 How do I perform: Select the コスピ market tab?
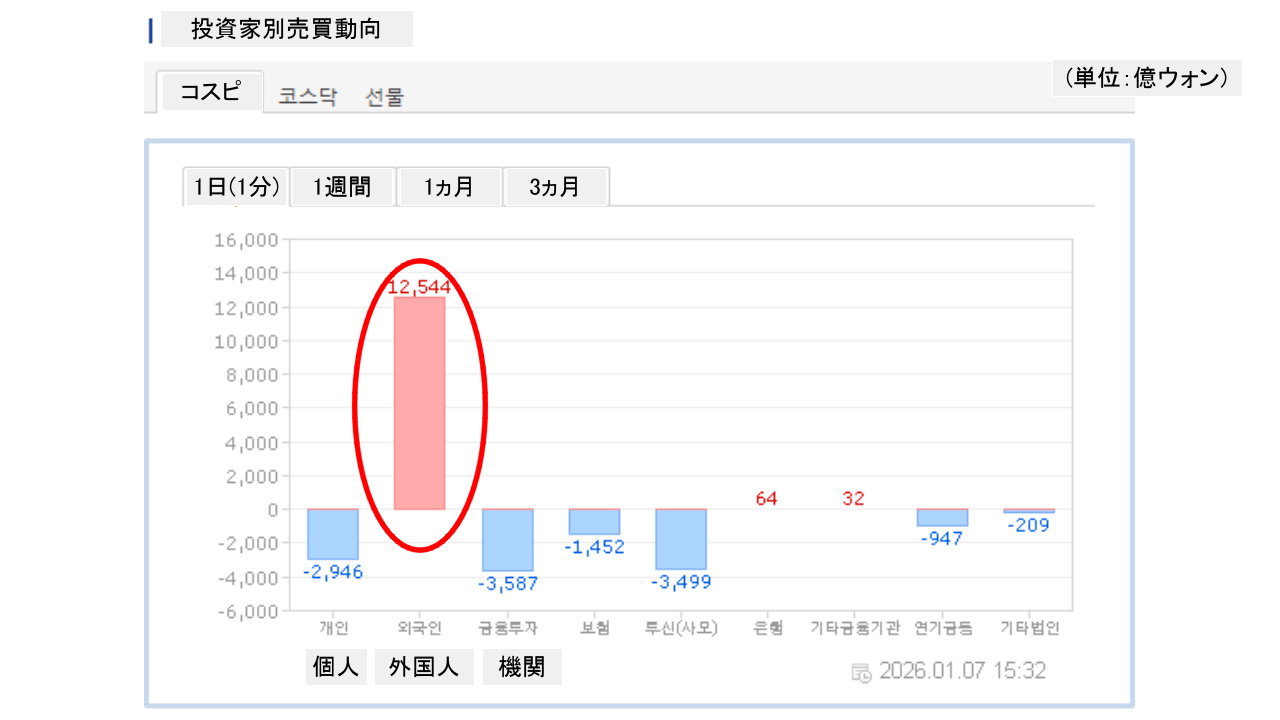point(210,92)
